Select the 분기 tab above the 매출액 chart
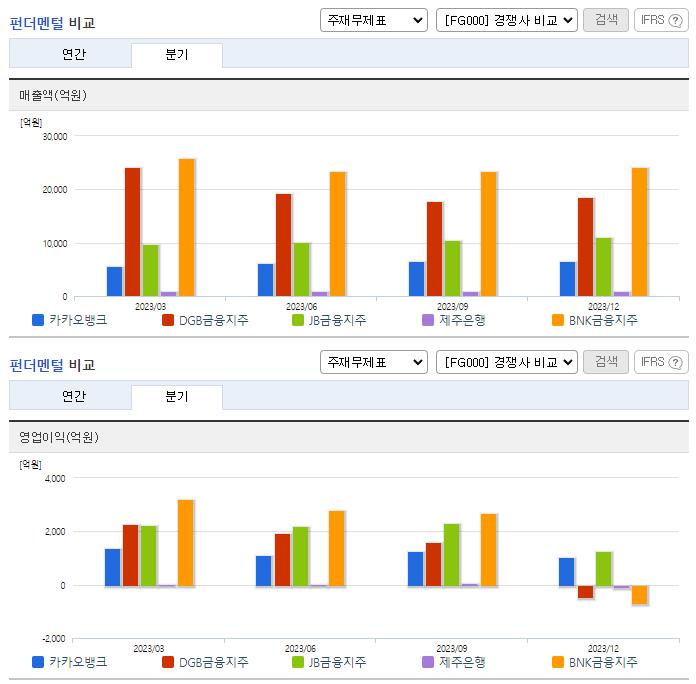The width and height of the screenshot is (696, 684). tap(177, 54)
